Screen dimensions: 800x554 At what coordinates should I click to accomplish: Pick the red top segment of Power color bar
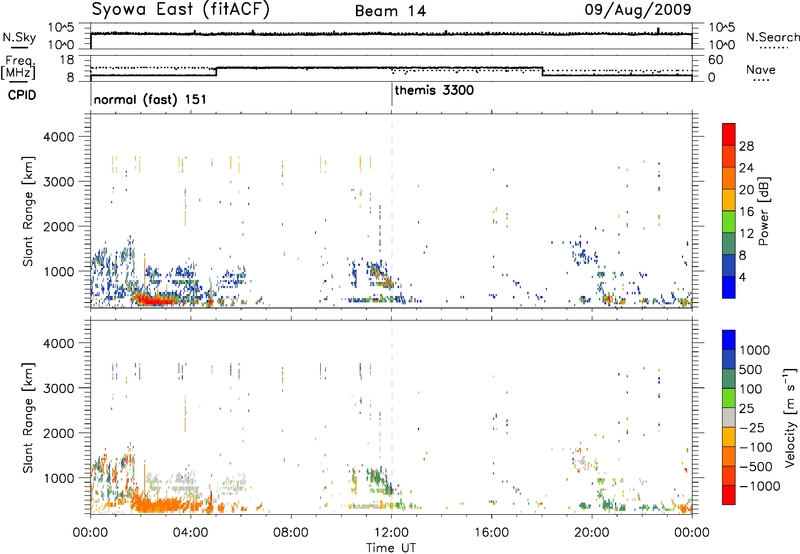[x=729, y=134]
